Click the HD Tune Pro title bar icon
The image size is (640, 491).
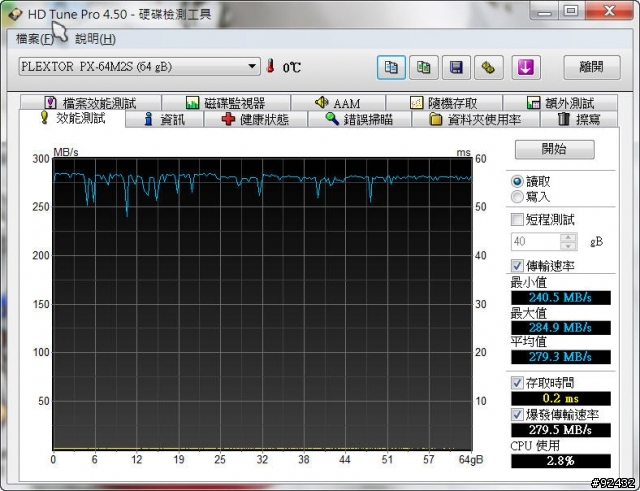click(x=15, y=14)
